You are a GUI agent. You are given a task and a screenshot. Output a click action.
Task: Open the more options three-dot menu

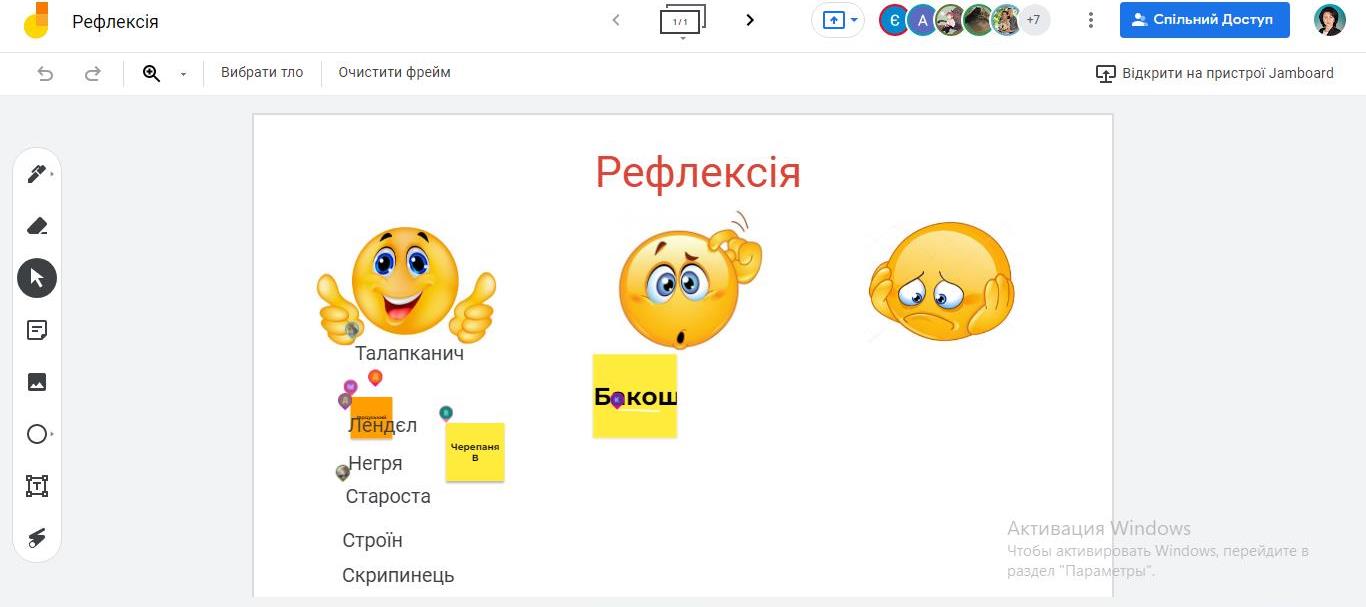pyautogui.click(x=1091, y=20)
